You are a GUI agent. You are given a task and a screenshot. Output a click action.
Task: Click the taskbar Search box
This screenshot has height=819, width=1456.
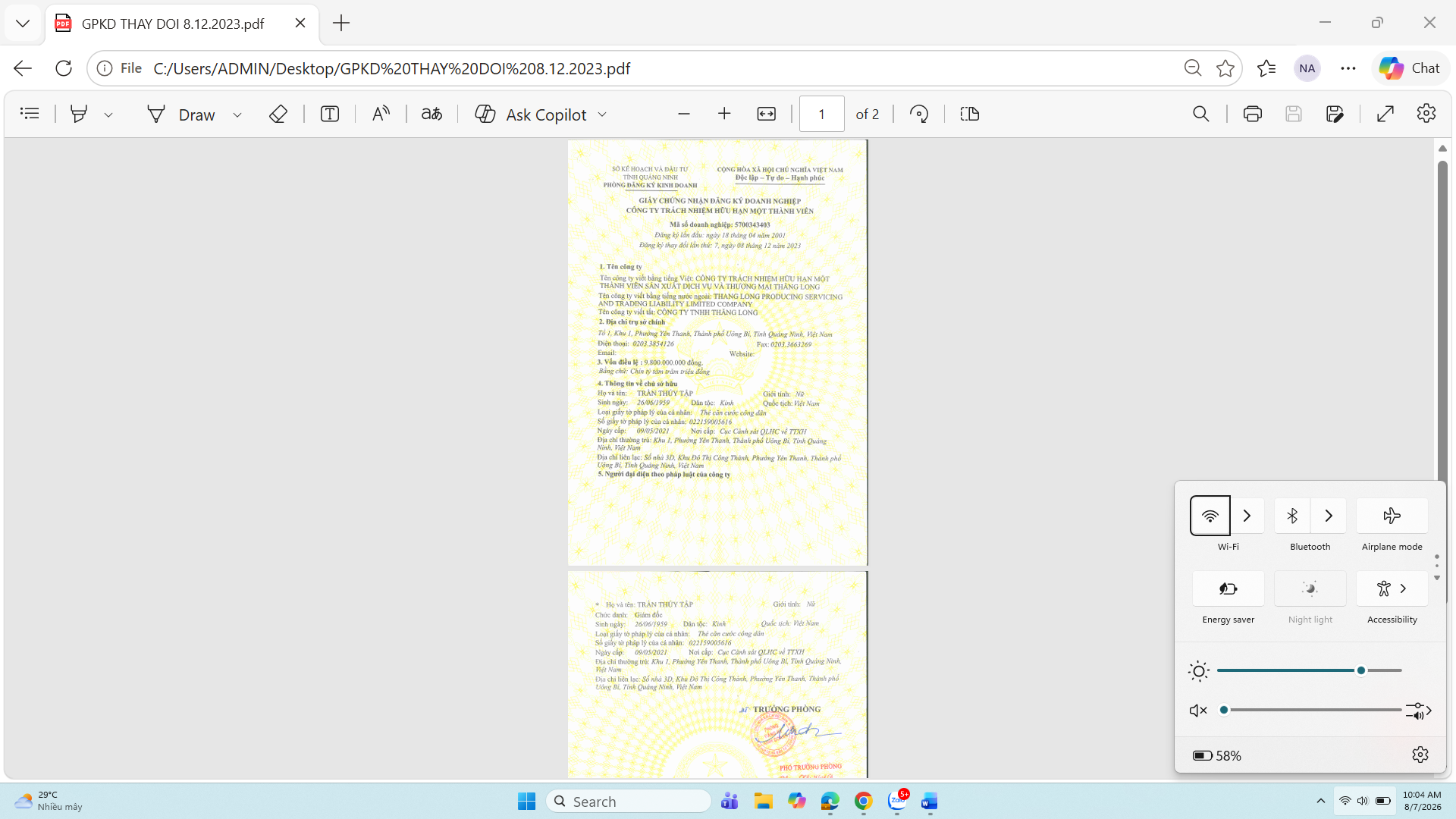(x=629, y=802)
